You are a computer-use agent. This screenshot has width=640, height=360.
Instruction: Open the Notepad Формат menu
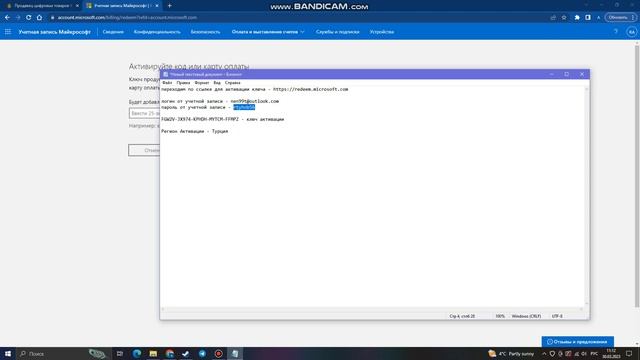click(x=202, y=83)
